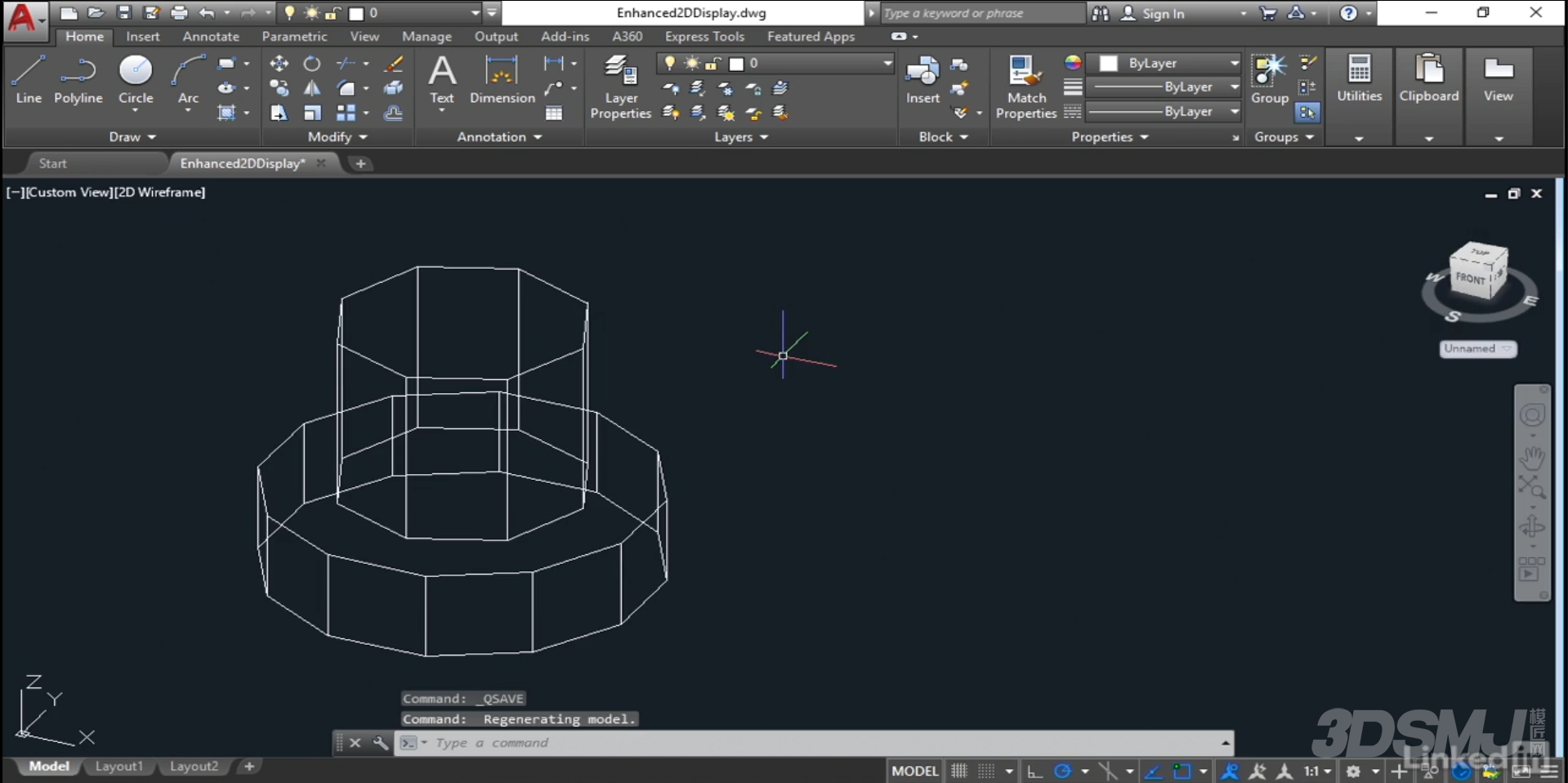Click the Explode tool icon
Screen dimensions: 1568x783
coord(394,87)
